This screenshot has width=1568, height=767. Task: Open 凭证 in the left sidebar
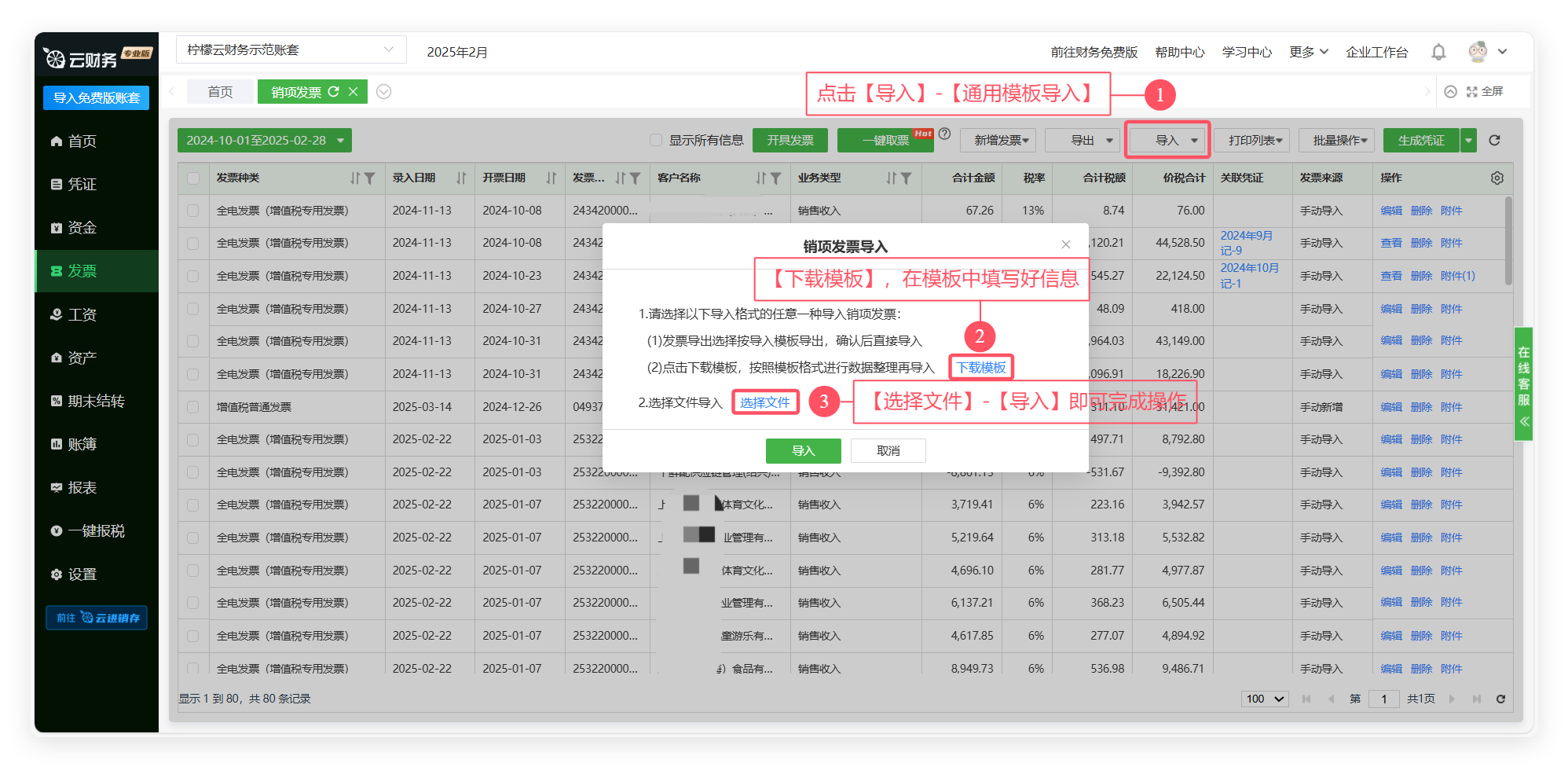tap(82, 184)
